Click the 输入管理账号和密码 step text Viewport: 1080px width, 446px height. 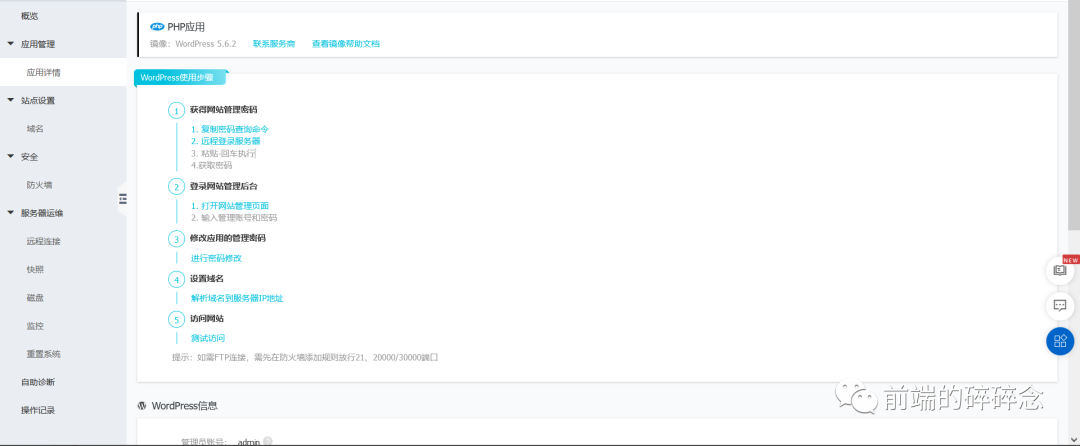click(x=234, y=217)
